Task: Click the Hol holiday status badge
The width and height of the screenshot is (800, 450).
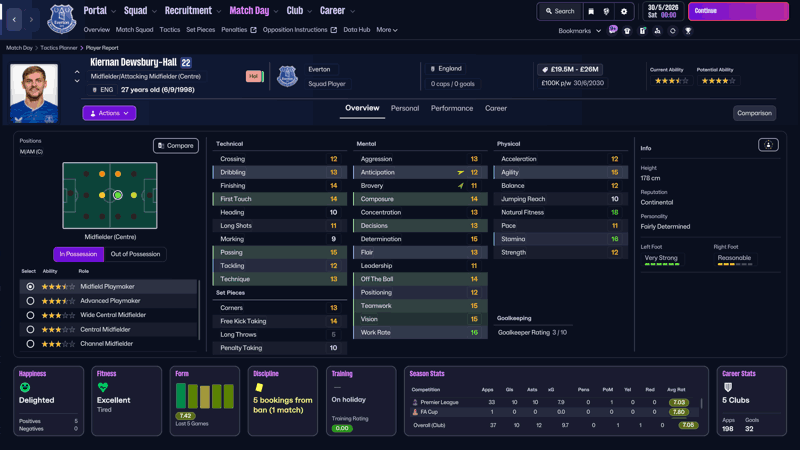Action: tap(253, 76)
